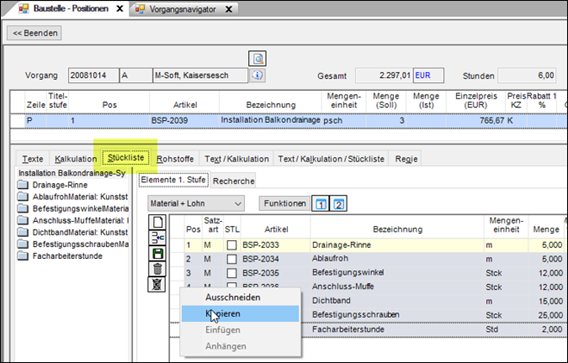This screenshot has height=363, width=568.
Task: Click the Vorgangsnavigator tab icon
Action: click(x=140, y=9)
